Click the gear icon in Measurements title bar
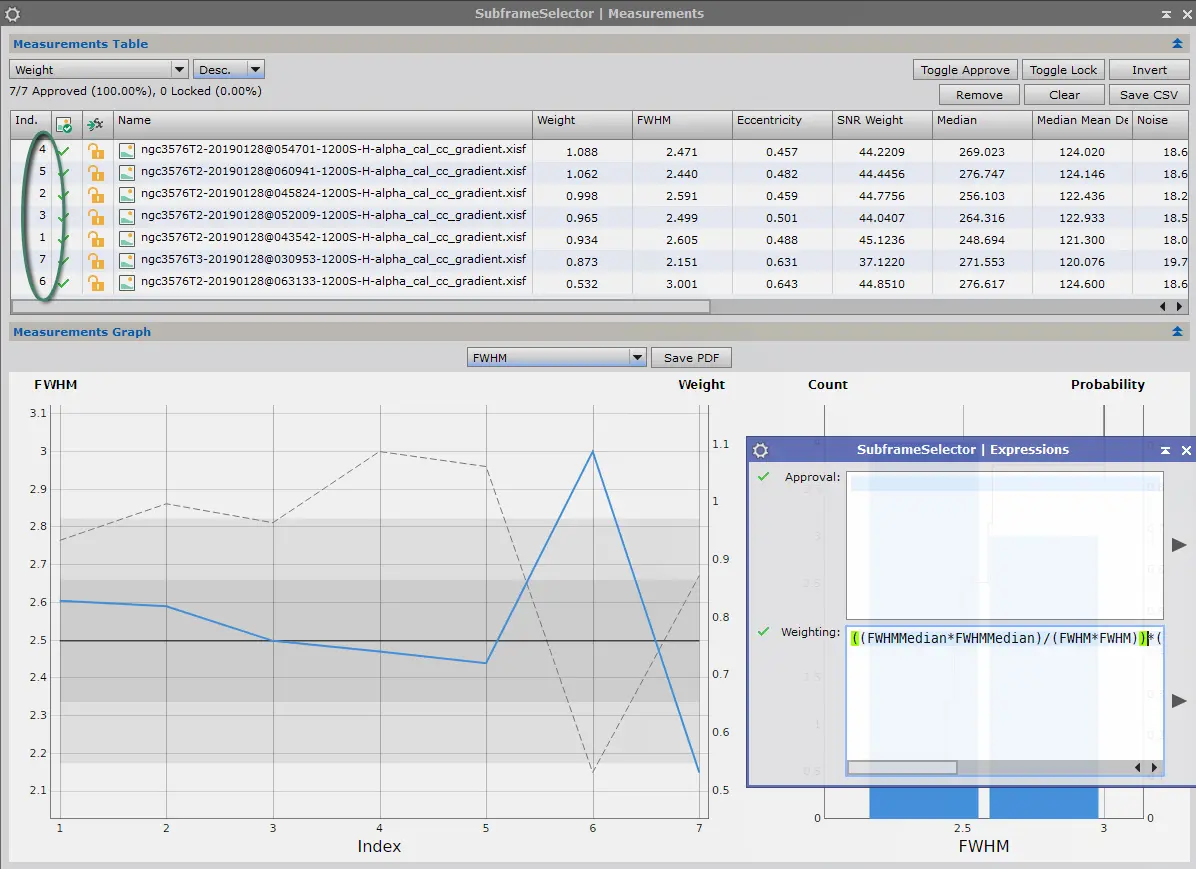1196x869 pixels. point(12,14)
